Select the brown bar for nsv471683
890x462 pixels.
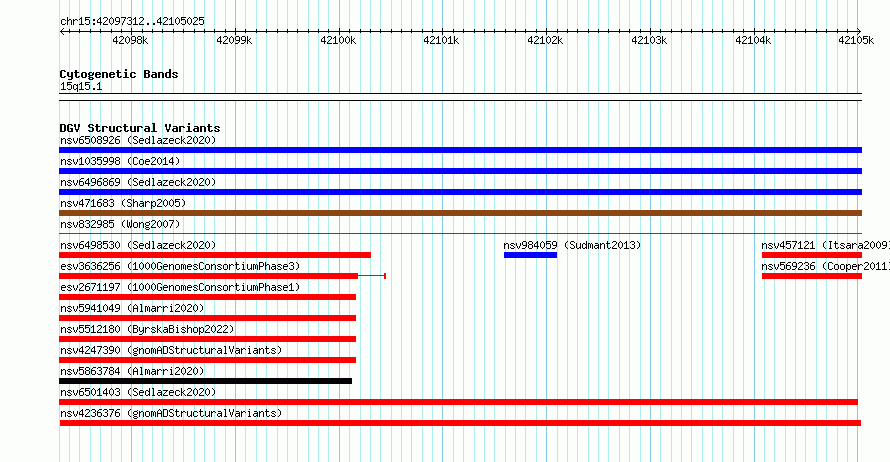click(460, 213)
